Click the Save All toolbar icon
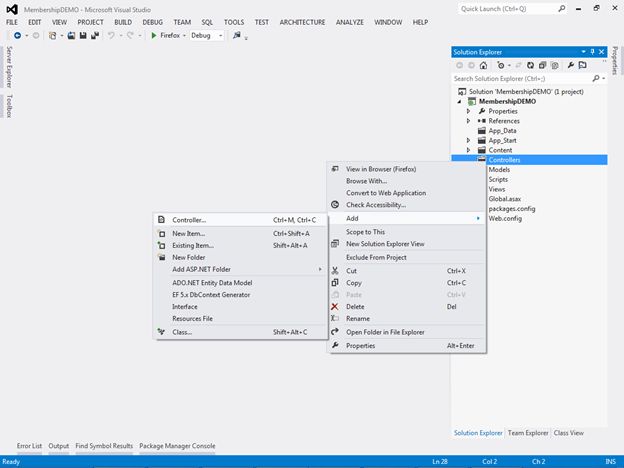This screenshot has height=468, width=624. pyautogui.click(x=95, y=35)
